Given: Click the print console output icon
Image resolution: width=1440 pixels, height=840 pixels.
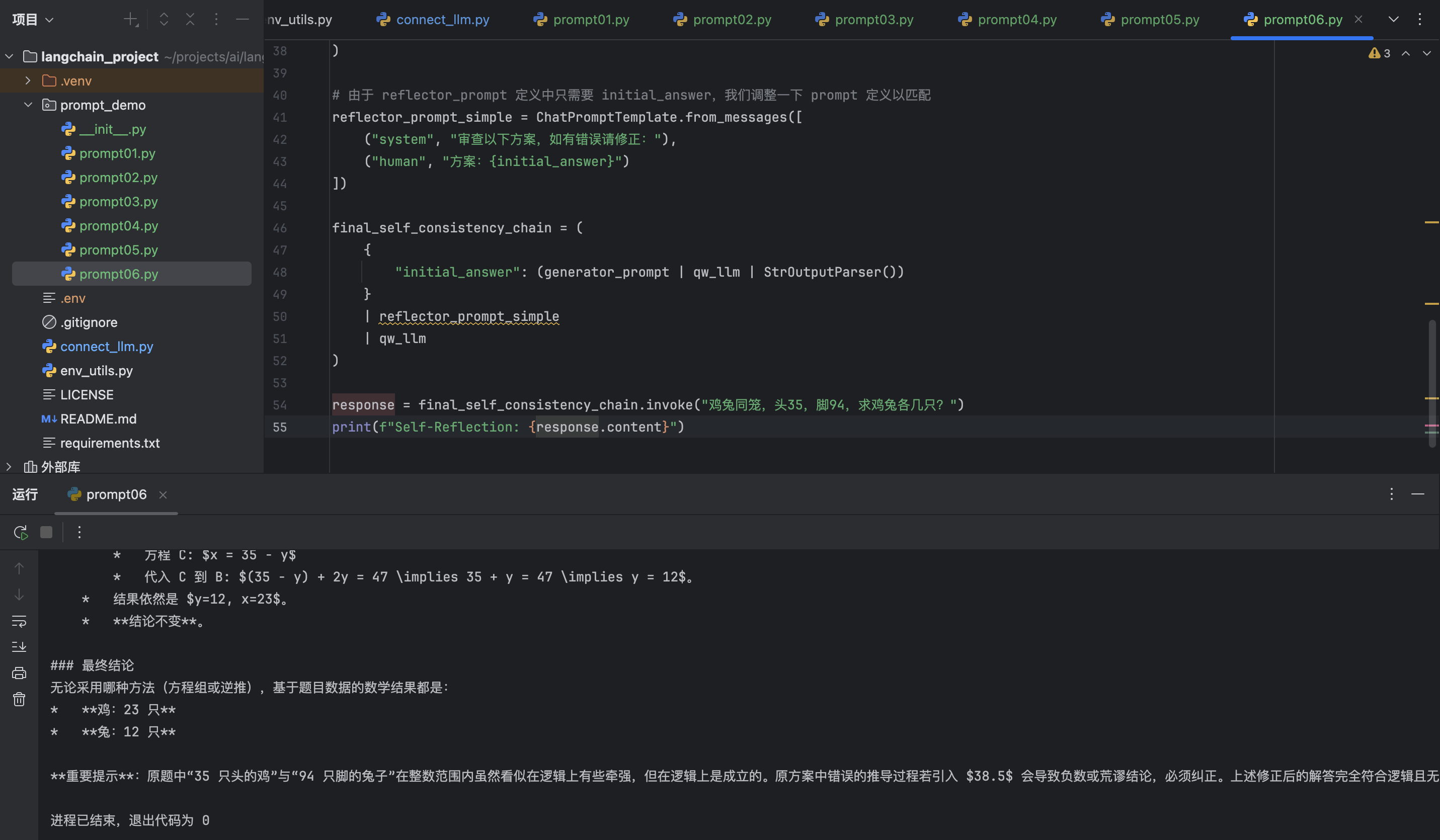Looking at the screenshot, I should (19, 673).
